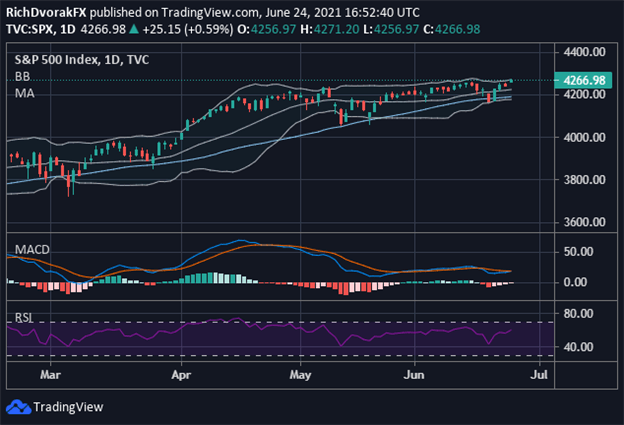Click the May date axis label
624x425 pixels.
[300, 375]
